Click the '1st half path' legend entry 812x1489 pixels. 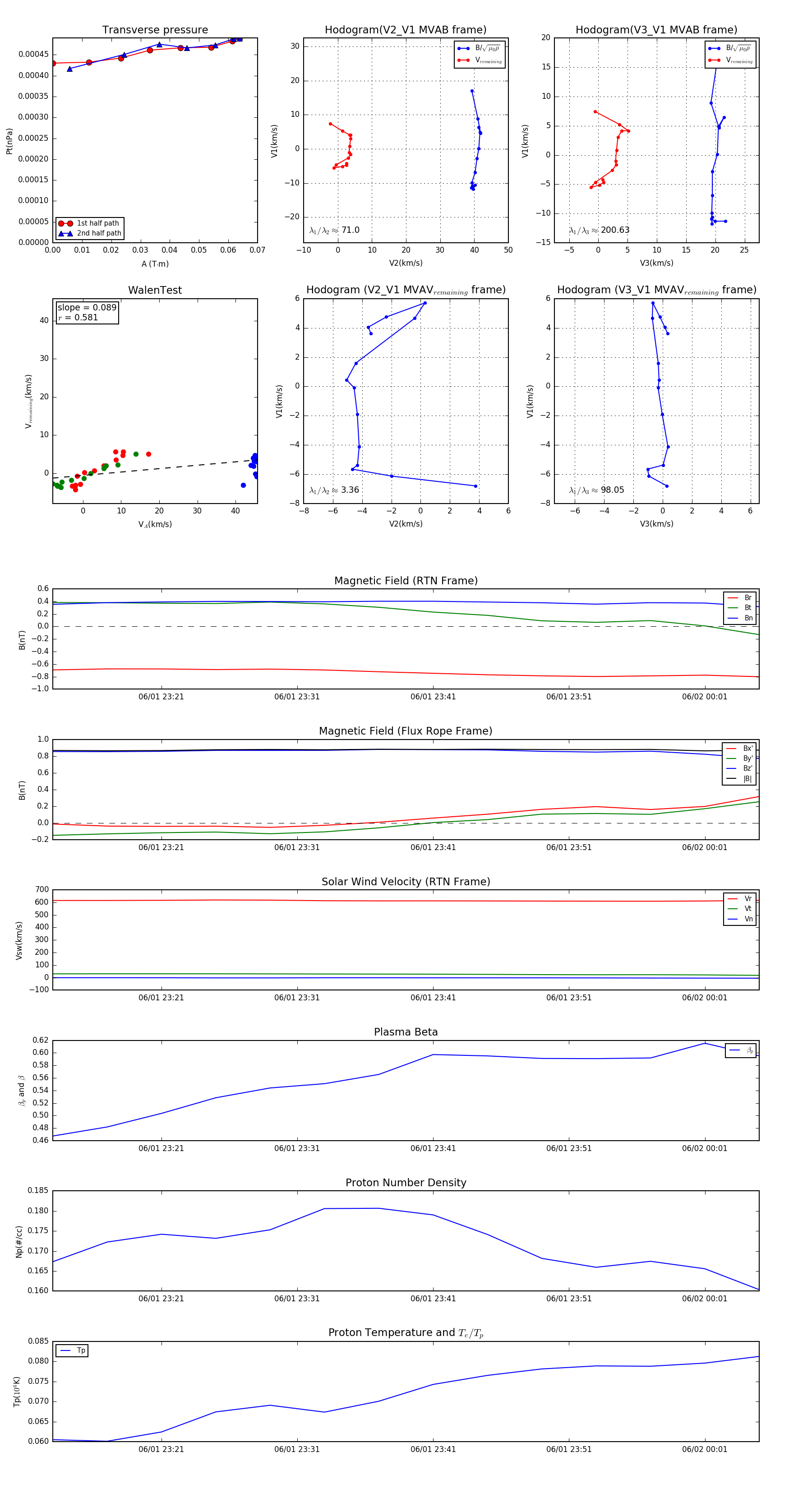(90, 223)
